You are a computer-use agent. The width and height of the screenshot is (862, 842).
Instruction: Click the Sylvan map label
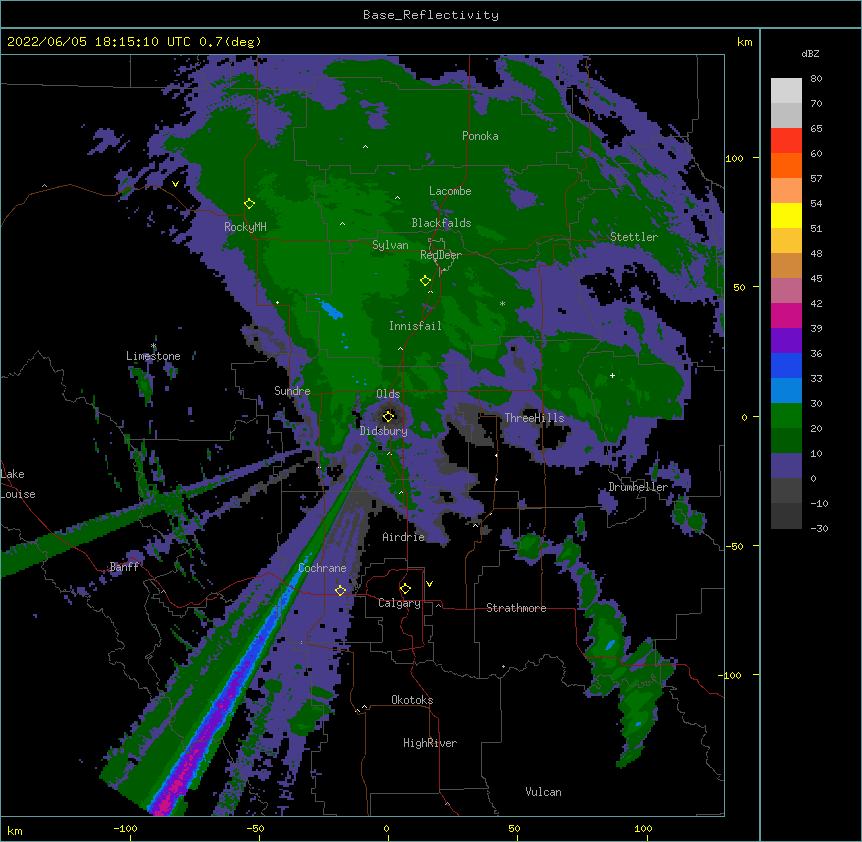(390, 245)
